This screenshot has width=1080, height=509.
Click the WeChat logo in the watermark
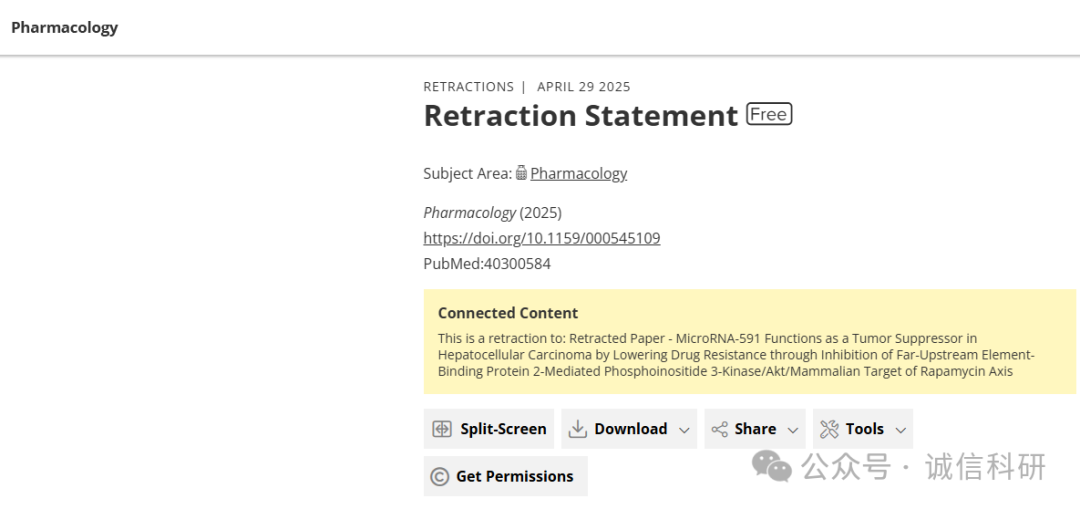pos(772,466)
